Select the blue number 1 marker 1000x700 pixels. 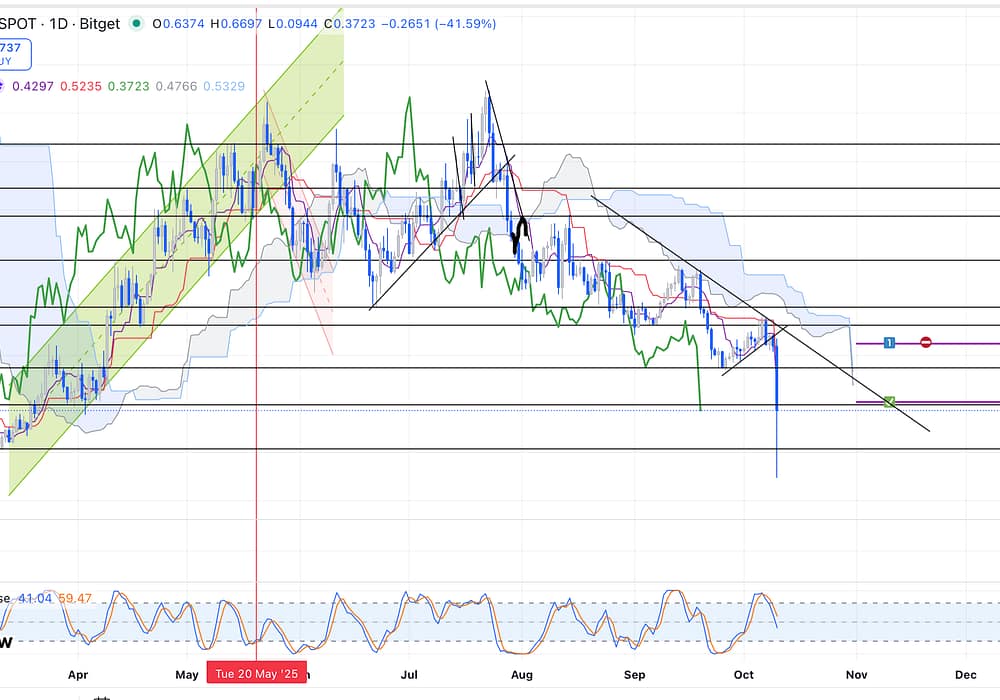click(889, 343)
